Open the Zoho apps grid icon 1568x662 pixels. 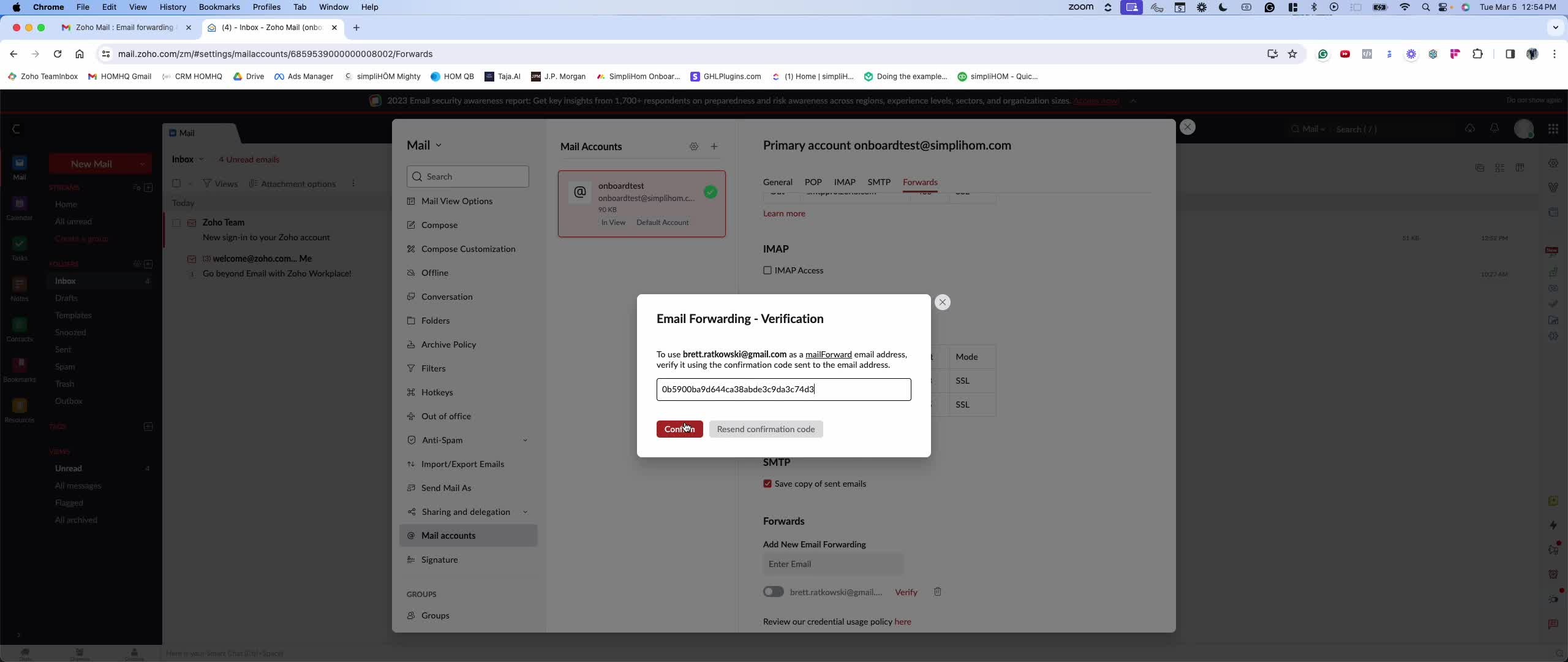coord(1553,129)
